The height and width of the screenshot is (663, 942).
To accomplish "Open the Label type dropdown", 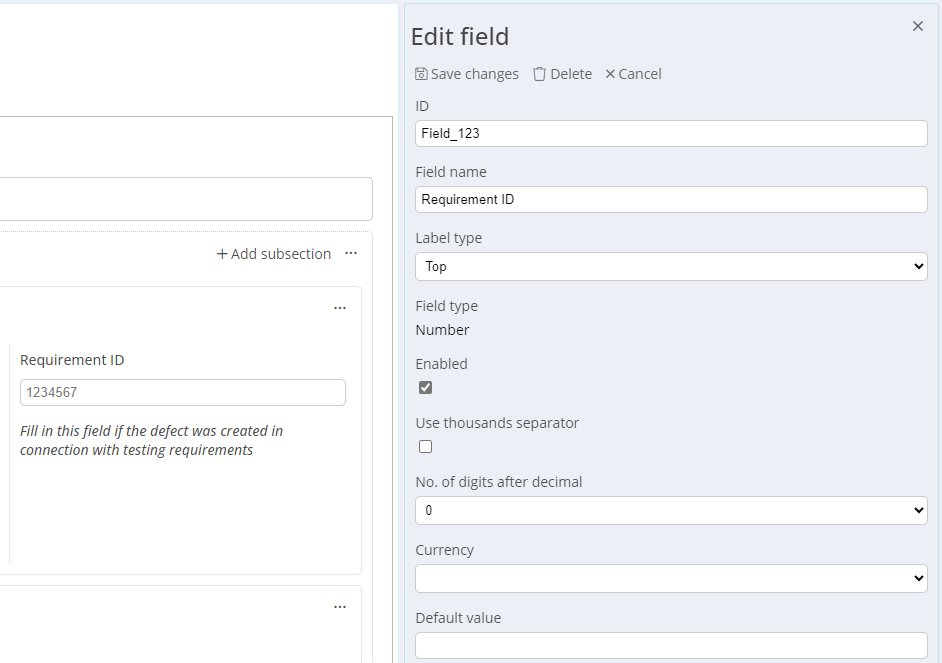I will (x=671, y=266).
